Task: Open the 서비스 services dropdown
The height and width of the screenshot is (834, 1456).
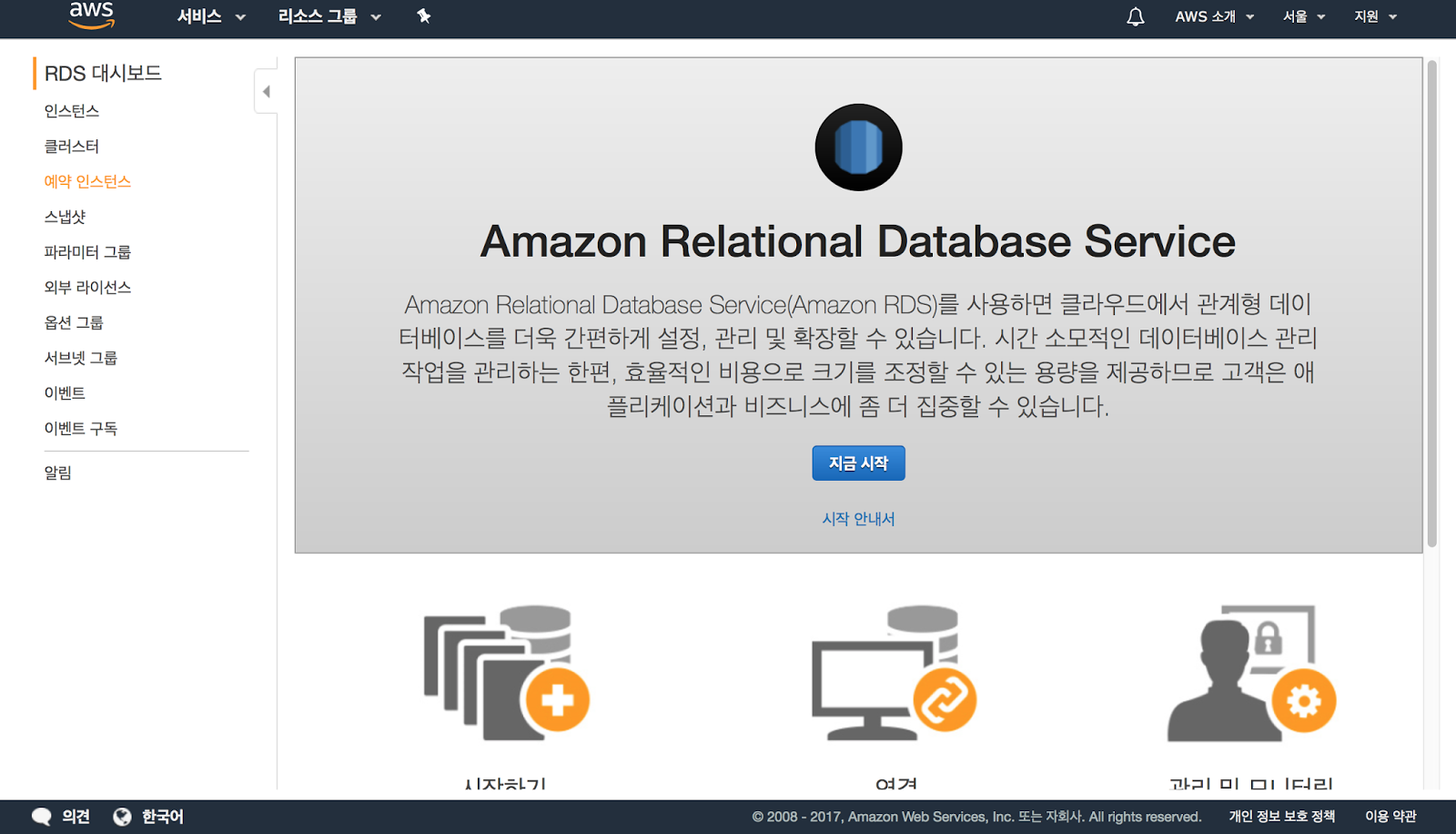Action: (211, 16)
